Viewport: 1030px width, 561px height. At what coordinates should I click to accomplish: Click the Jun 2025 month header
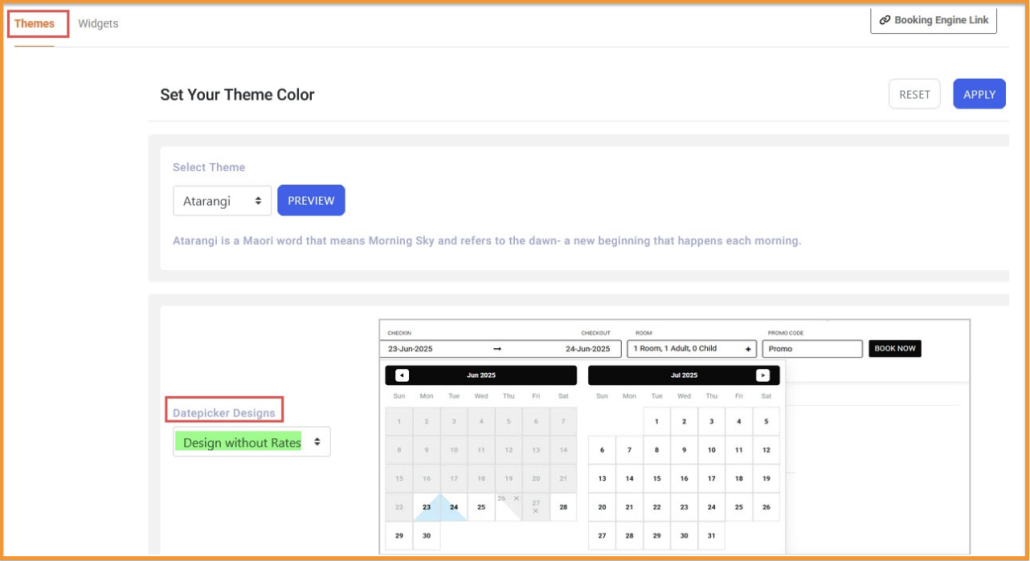(481, 375)
